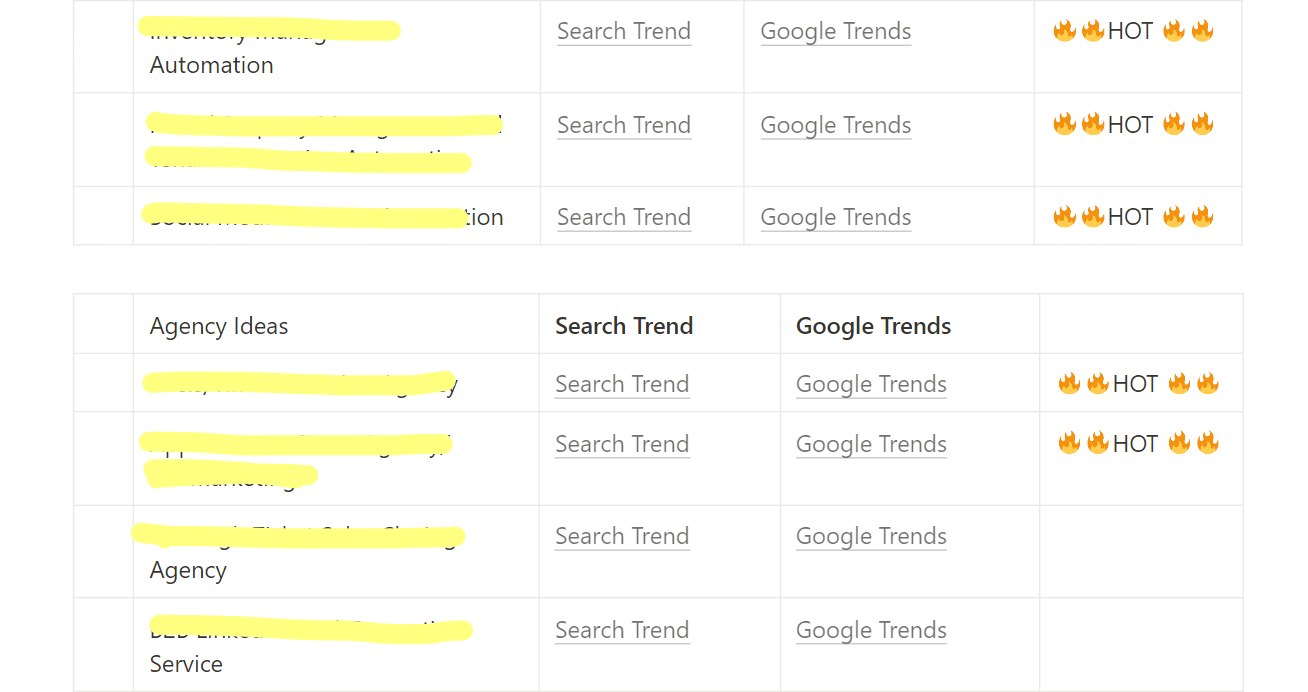
Task: Open Search Trend link in the Automation row
Action: [624, 31]
